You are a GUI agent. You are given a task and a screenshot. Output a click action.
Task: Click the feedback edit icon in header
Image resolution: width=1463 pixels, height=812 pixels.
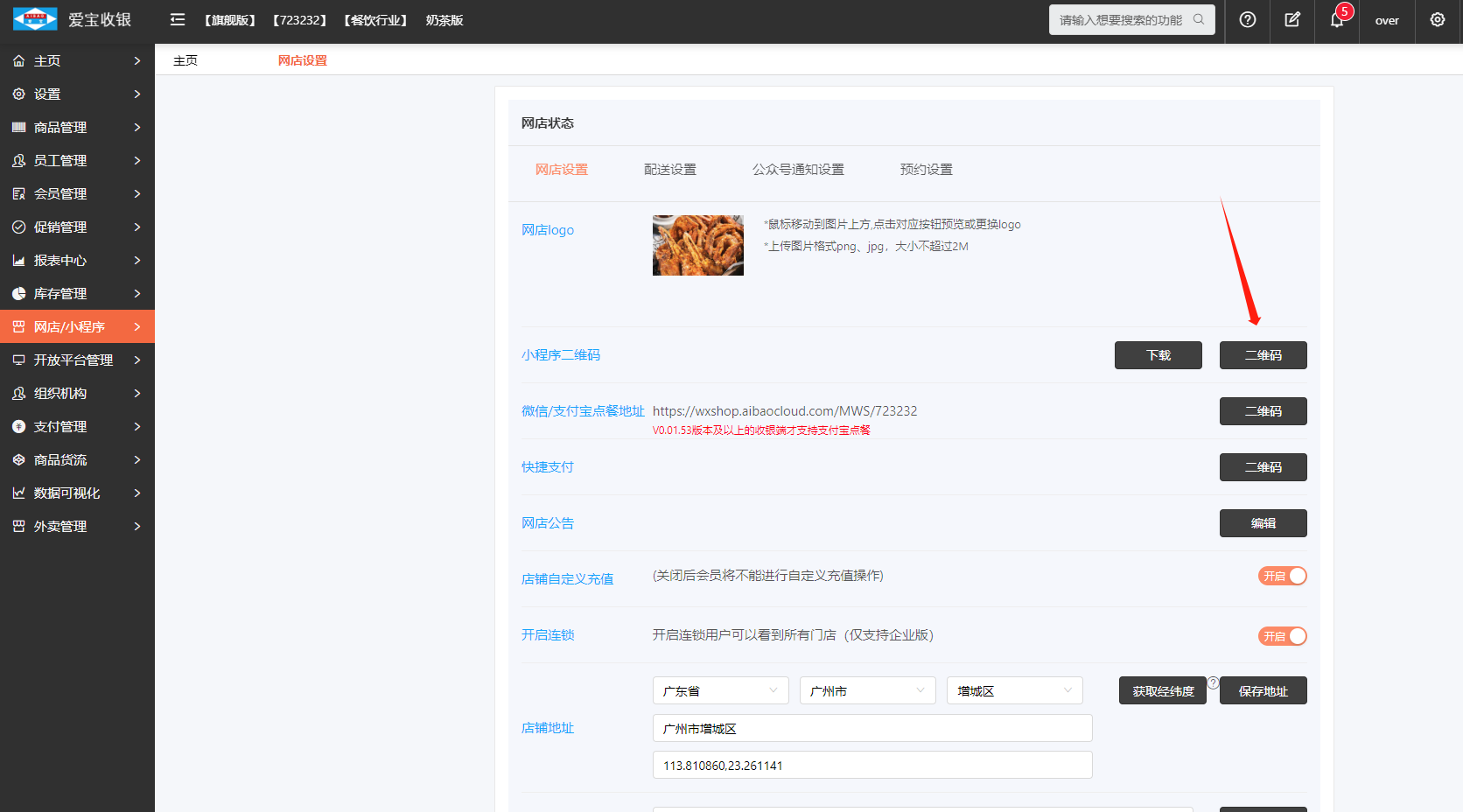[1292, 20]
